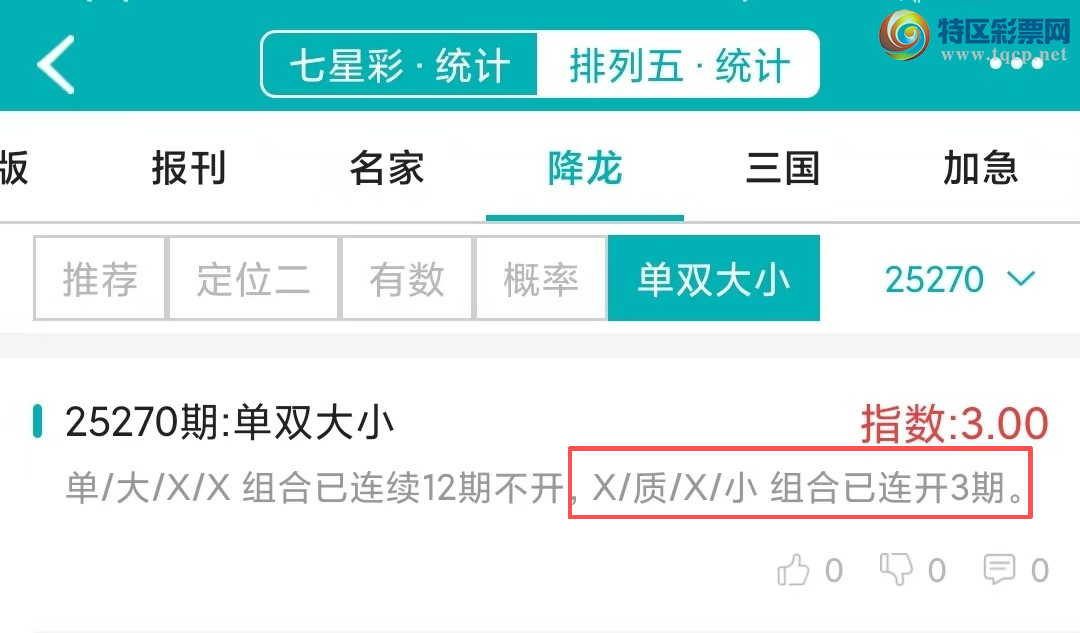Open the comments bubble icon
1080x633 pixels.
pos(999,570)
